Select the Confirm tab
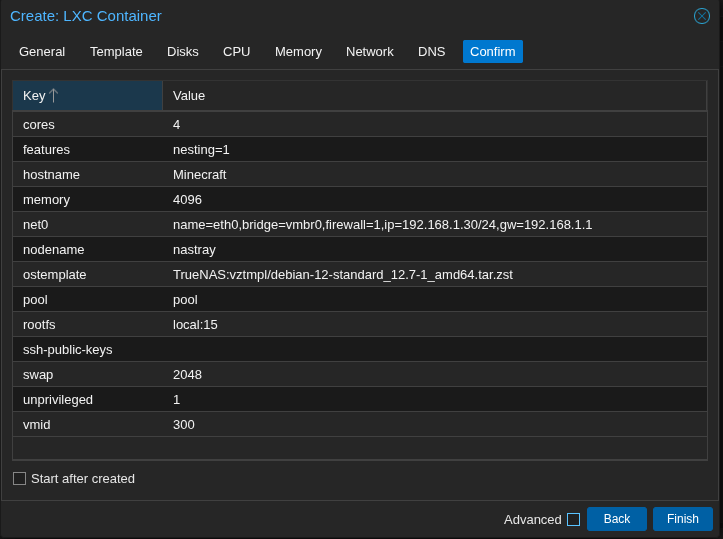Image resolution: width=723 pixels, height=539 pixels. [492, 52]
